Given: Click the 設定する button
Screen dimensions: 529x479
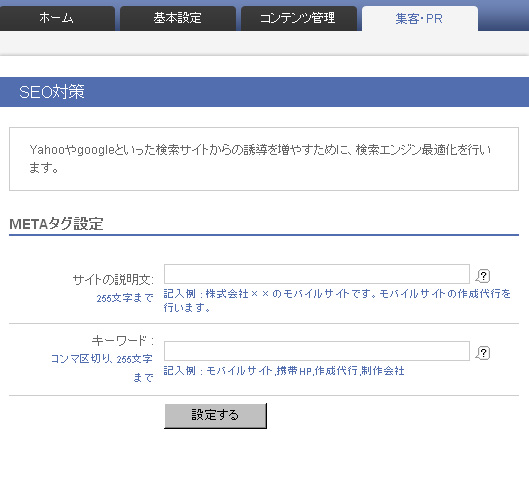Looking at the screenshot, I should 215,416.
